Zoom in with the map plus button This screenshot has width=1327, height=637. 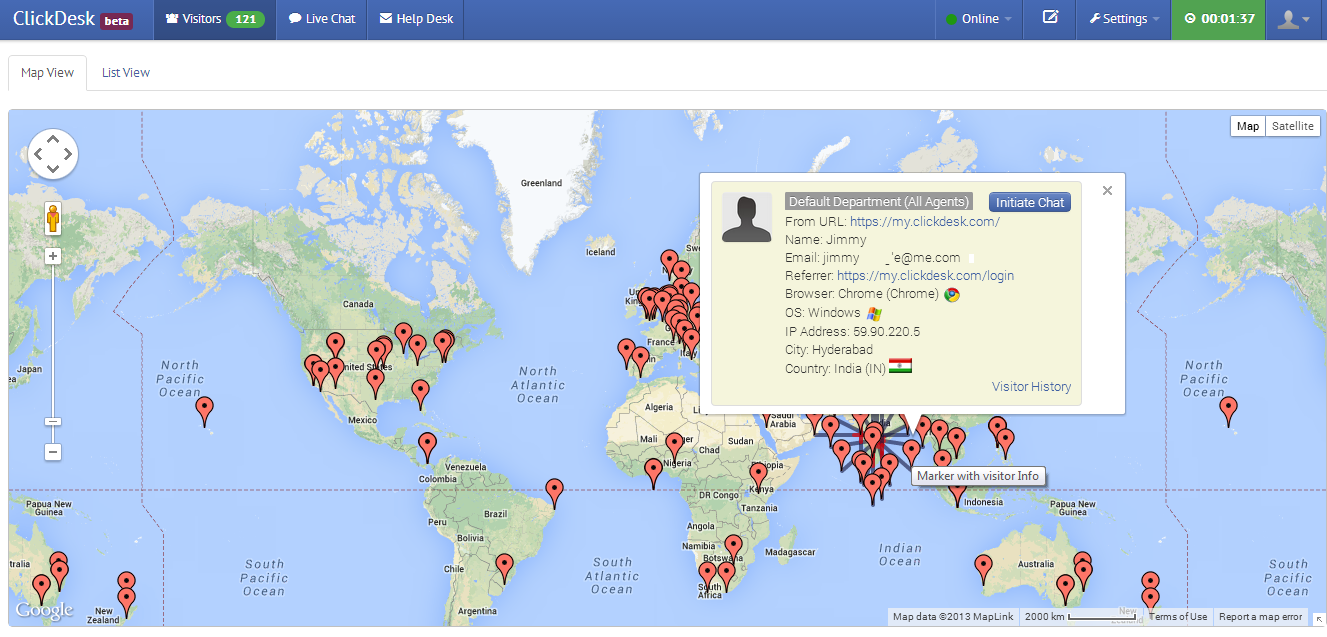[x=53, y=256]
